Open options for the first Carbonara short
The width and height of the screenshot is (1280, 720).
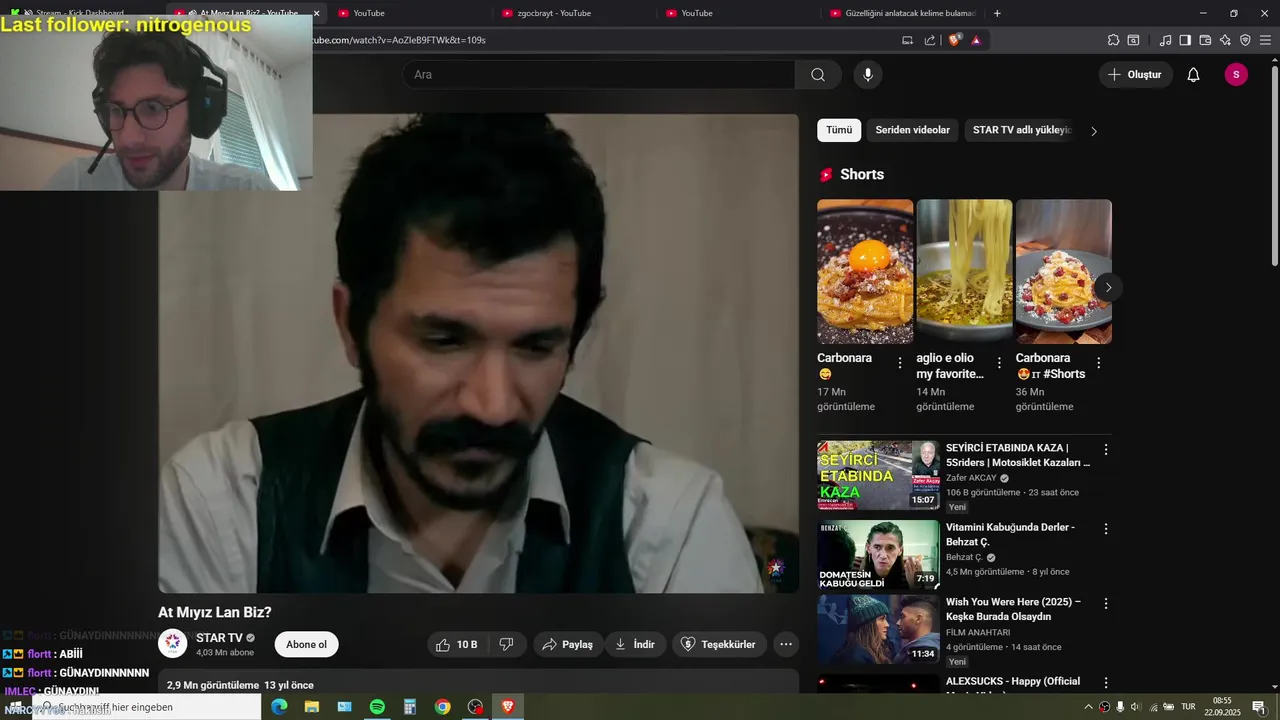click(900, 363)
